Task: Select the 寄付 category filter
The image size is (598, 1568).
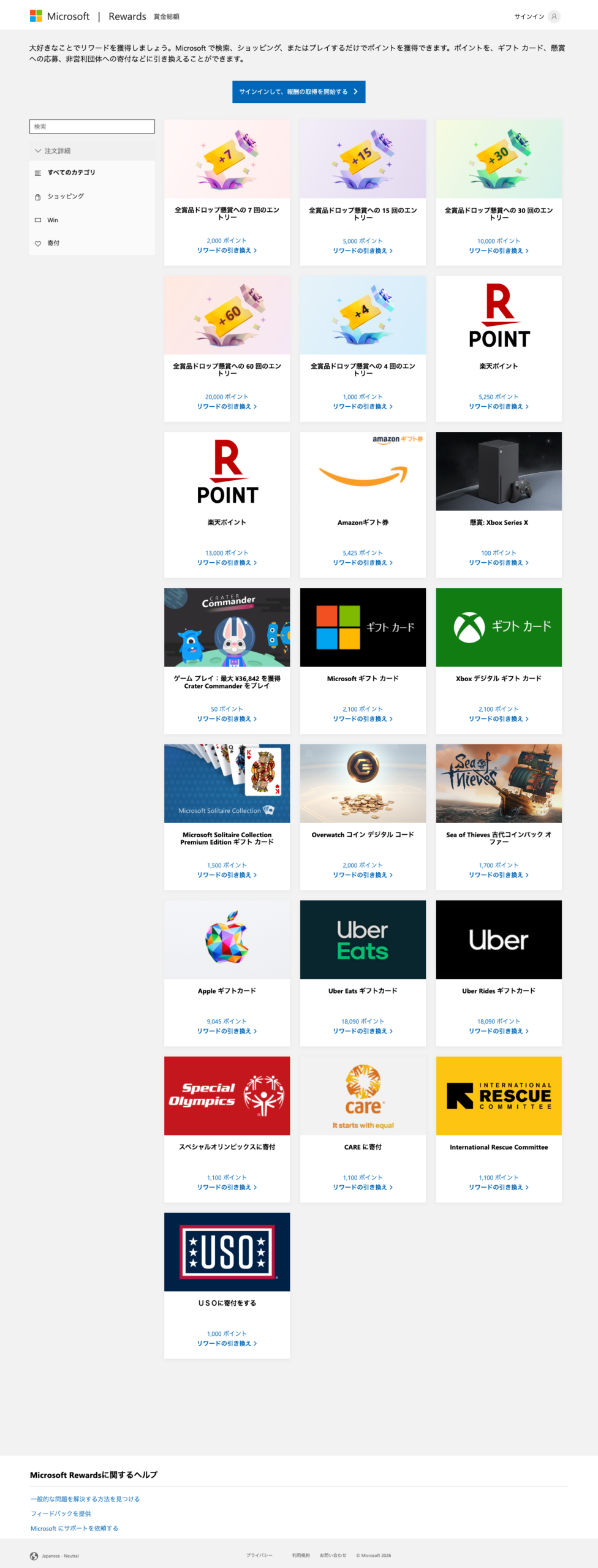Action: [x=53, y=243]
